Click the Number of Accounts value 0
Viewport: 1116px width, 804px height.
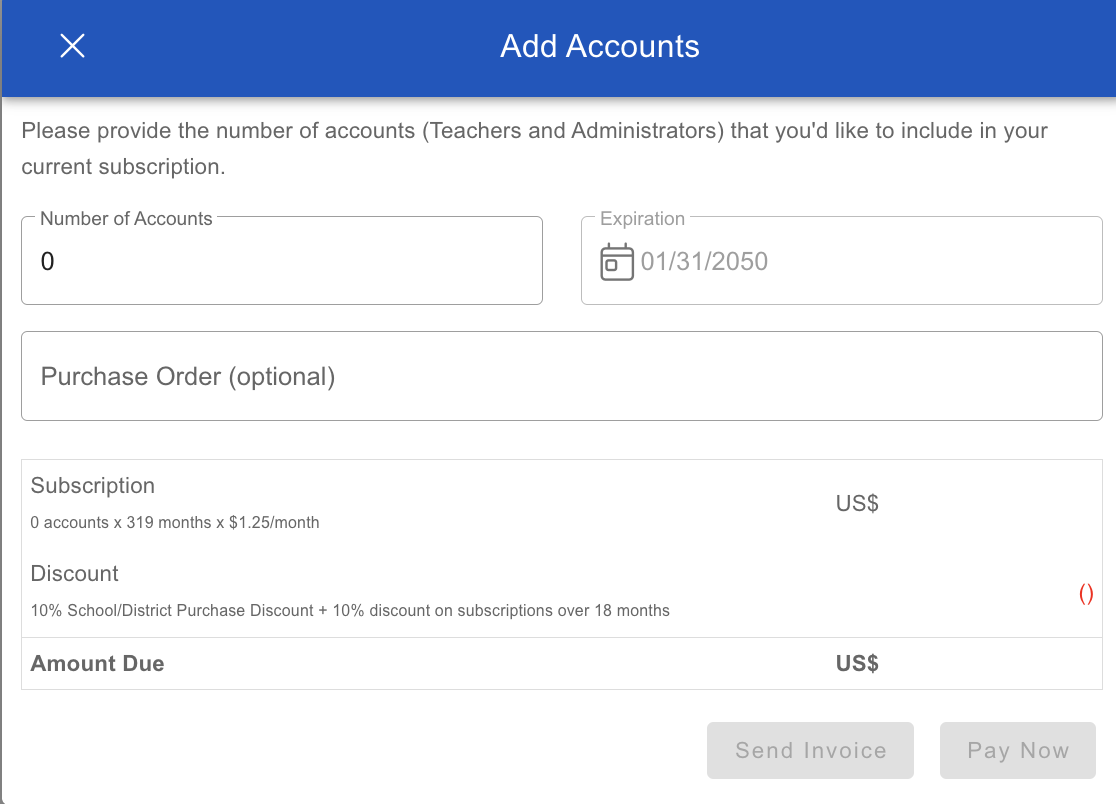click(48, 262)
